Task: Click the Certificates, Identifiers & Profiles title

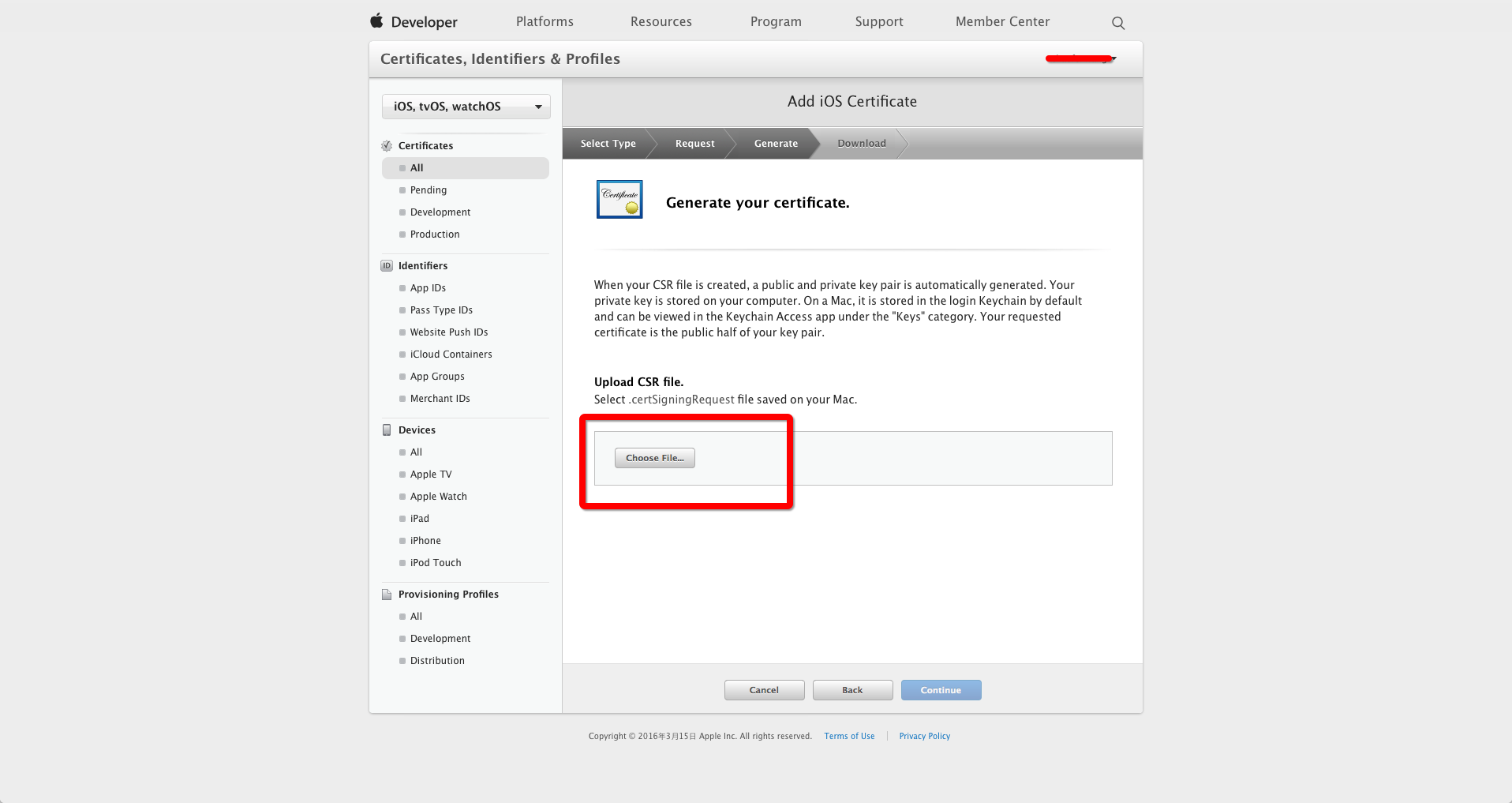Action: tap(500, 59)
